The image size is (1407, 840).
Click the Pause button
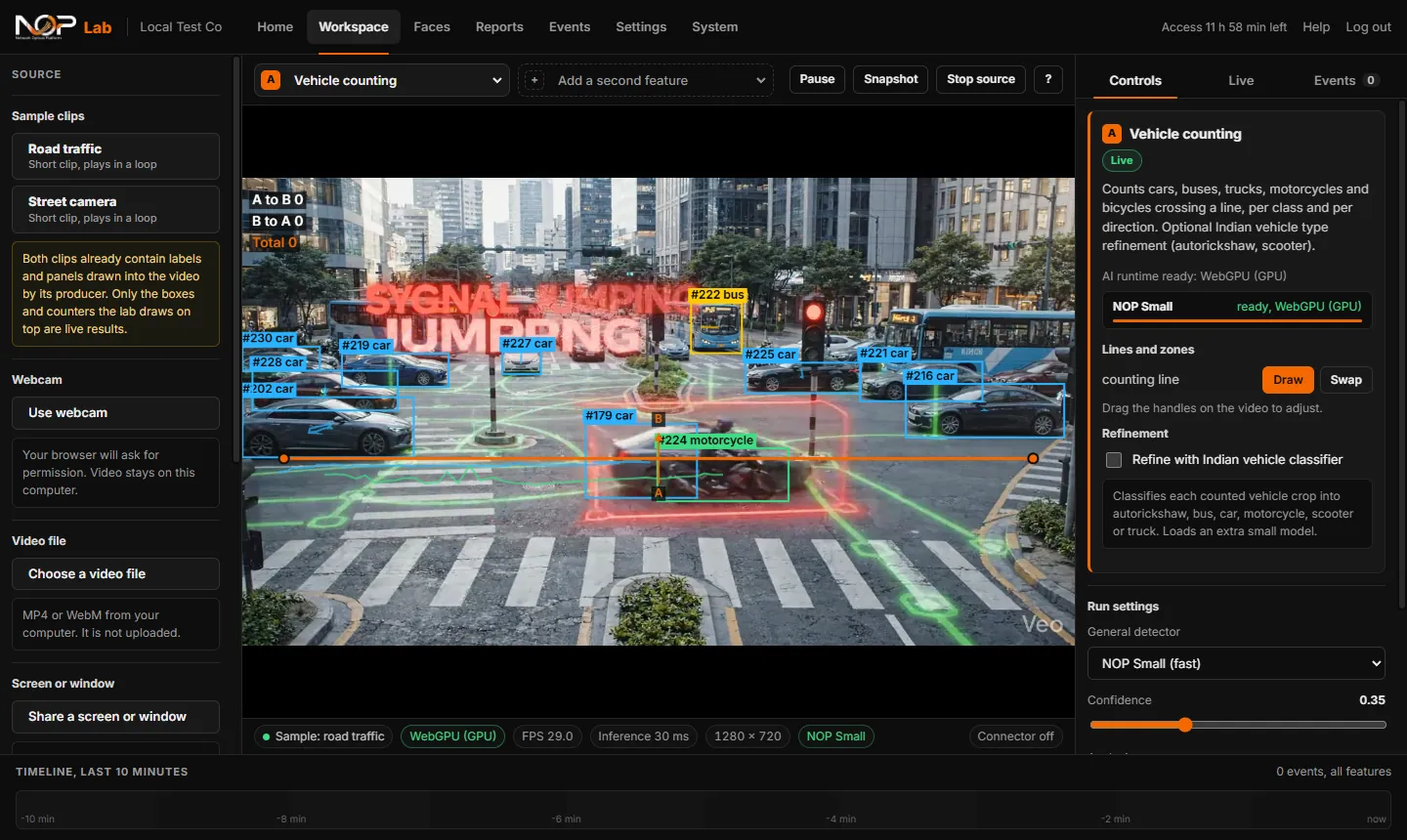[817, 79]
